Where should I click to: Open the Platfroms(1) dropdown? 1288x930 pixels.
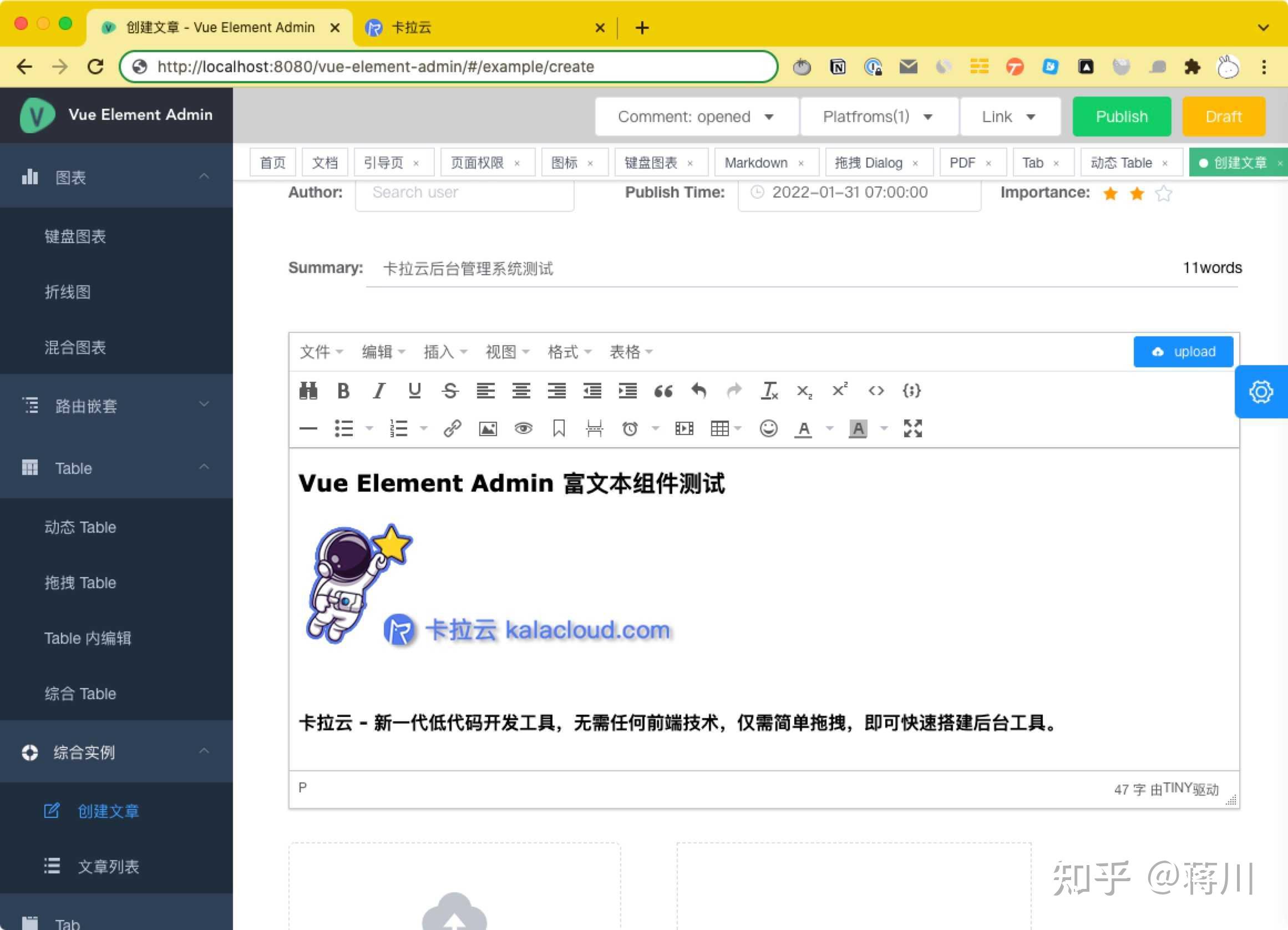tap(878, 117)
